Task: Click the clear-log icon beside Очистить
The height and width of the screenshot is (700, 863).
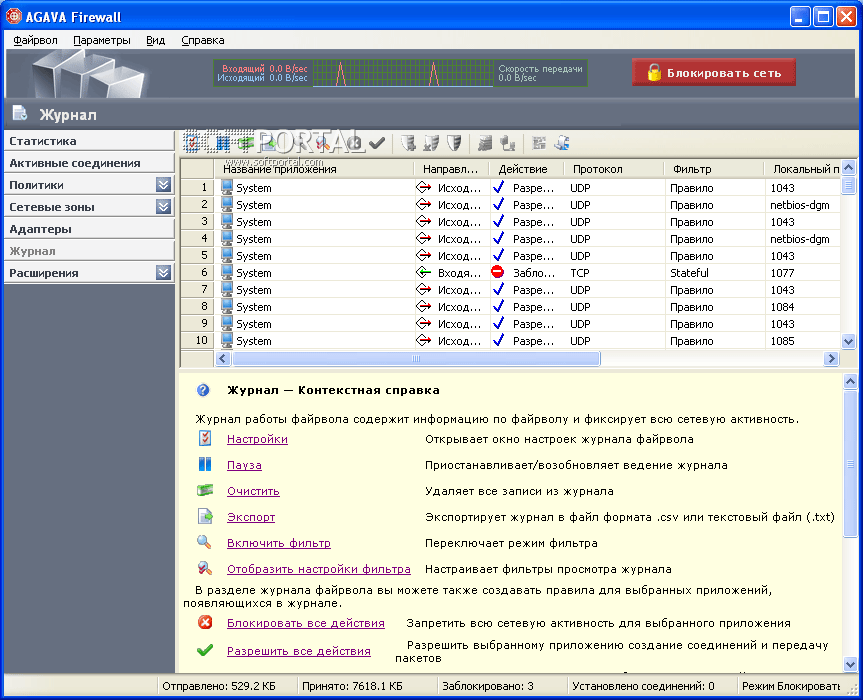Action: coord(205,491)
